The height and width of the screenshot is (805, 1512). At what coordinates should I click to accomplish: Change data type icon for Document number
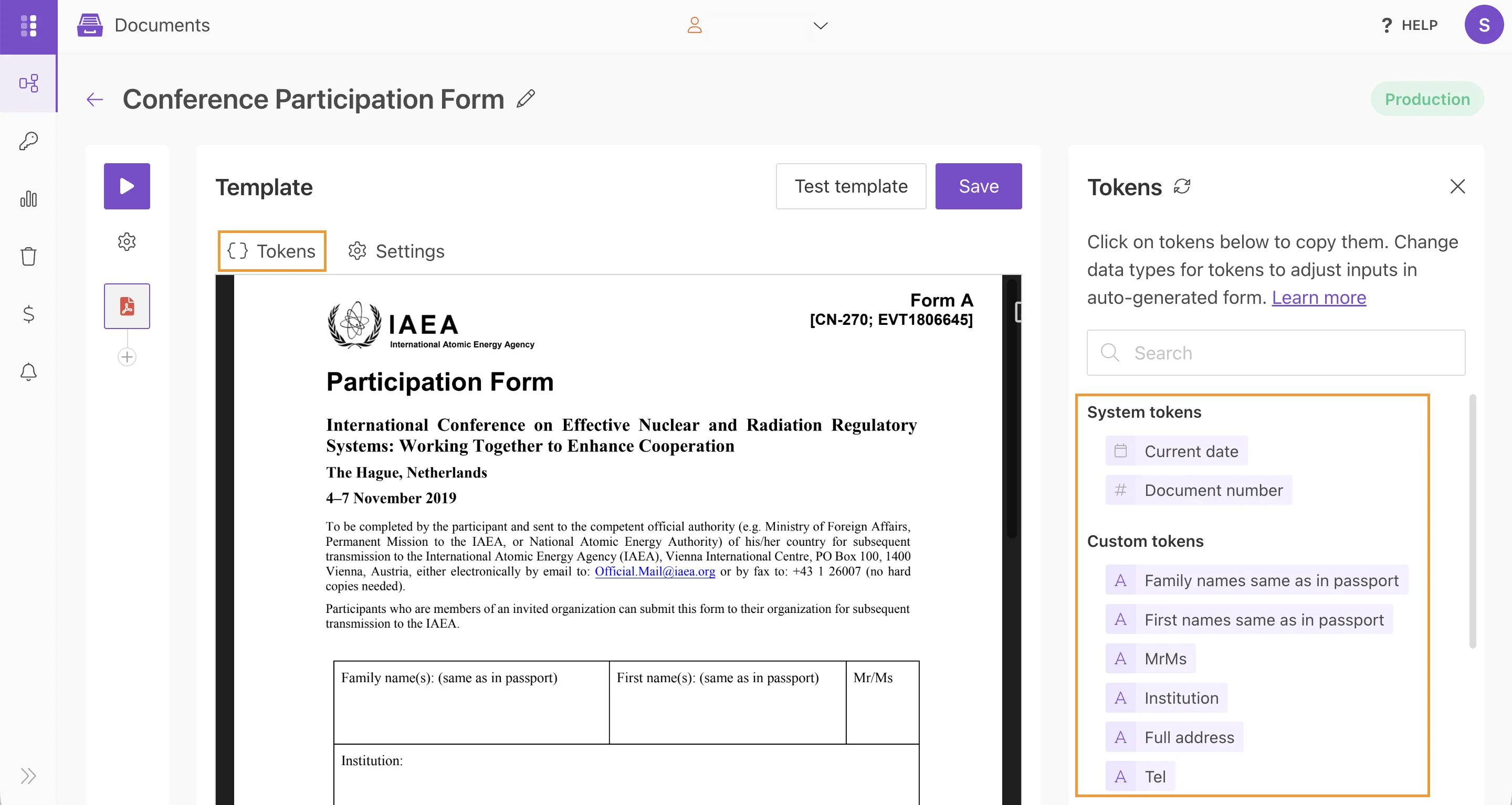(x=1120, y=490)
